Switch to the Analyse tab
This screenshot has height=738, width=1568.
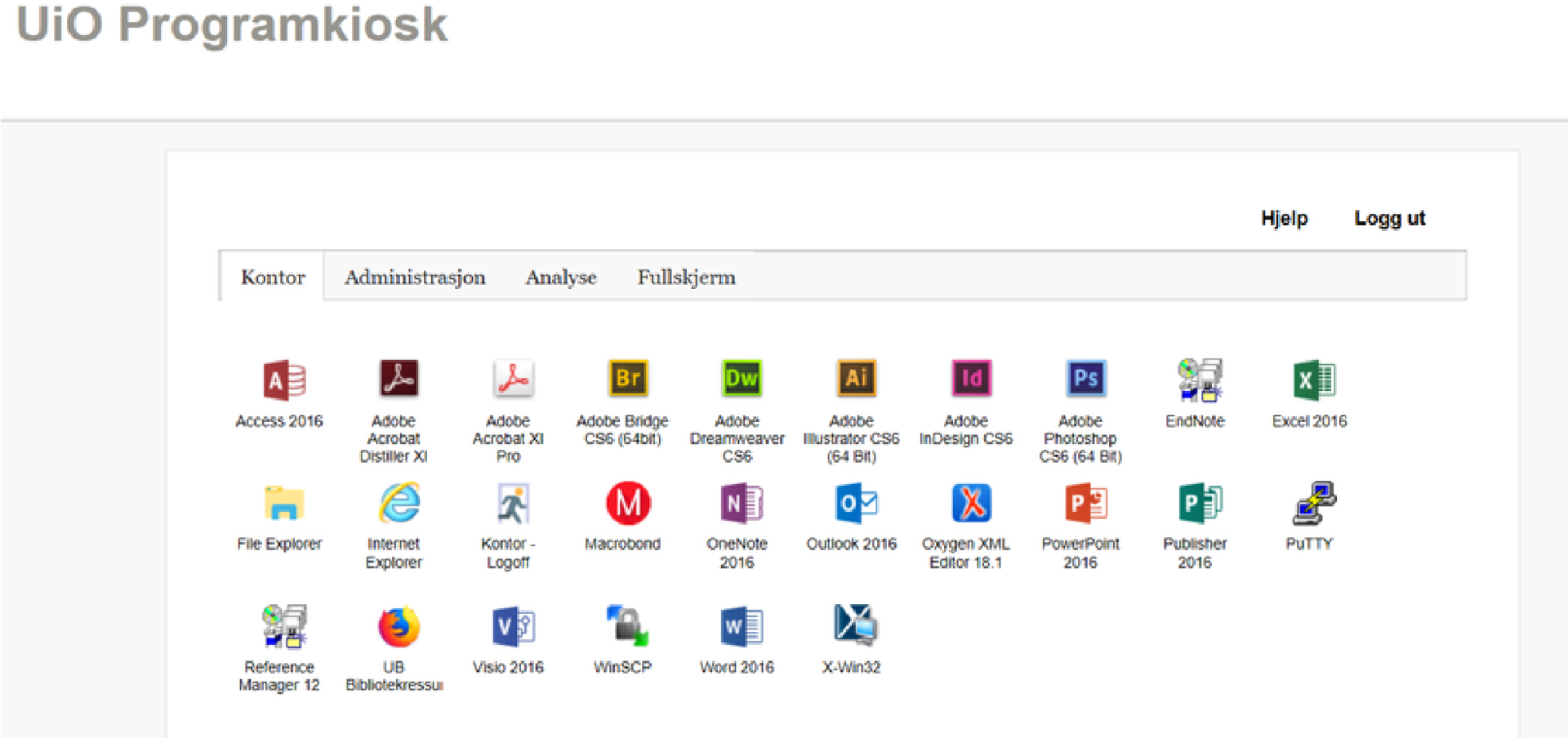[x=561, y=278]
